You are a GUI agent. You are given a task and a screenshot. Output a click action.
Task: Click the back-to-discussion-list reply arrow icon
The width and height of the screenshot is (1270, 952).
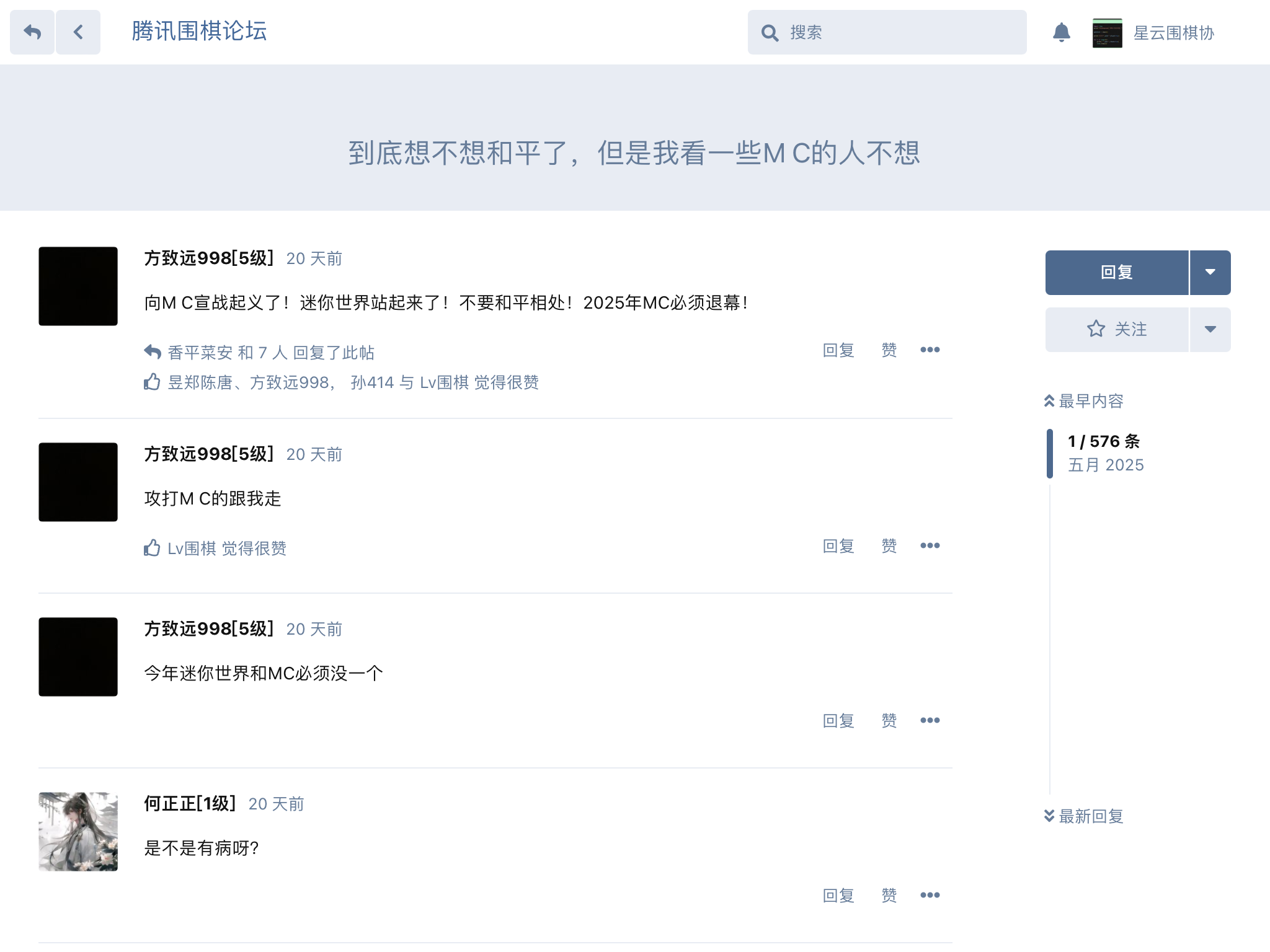point(32,32)
